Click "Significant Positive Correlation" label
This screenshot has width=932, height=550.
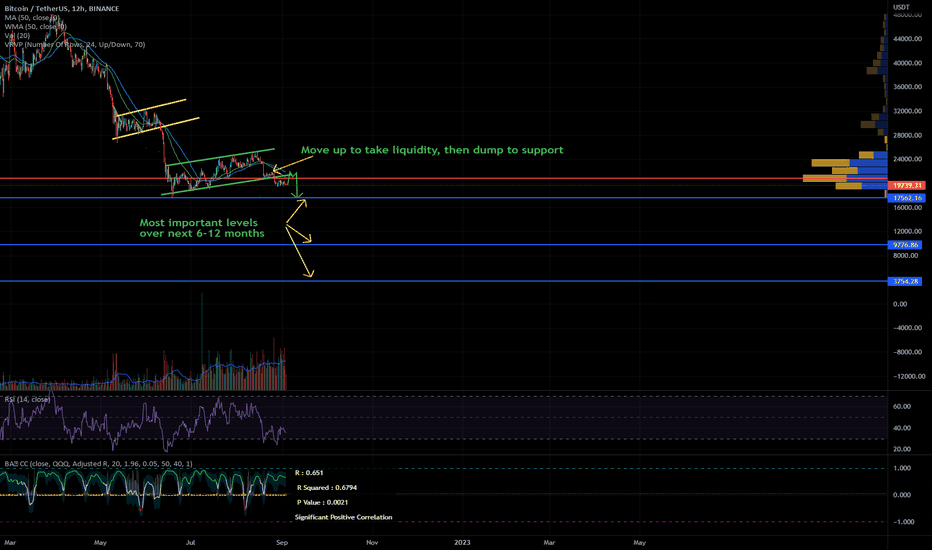[344, 517]
